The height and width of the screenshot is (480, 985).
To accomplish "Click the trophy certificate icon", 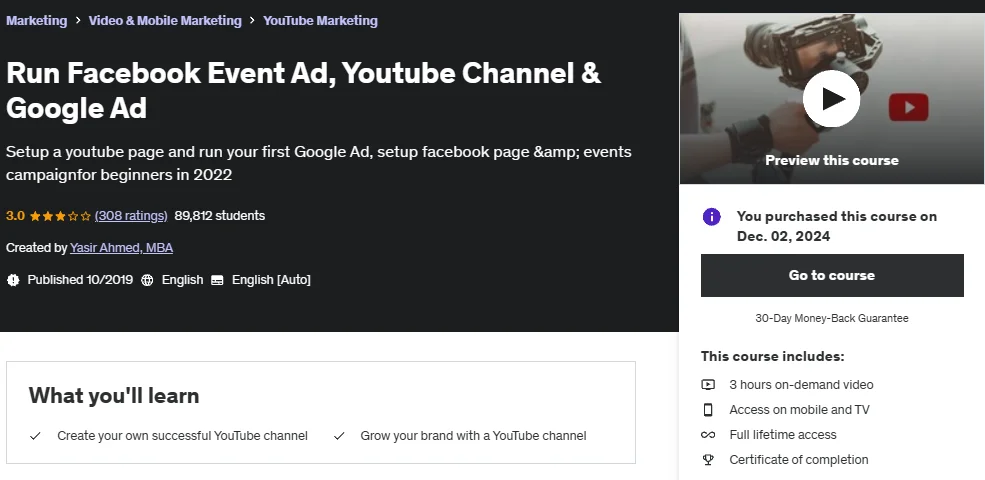I will tap(708, 460).
